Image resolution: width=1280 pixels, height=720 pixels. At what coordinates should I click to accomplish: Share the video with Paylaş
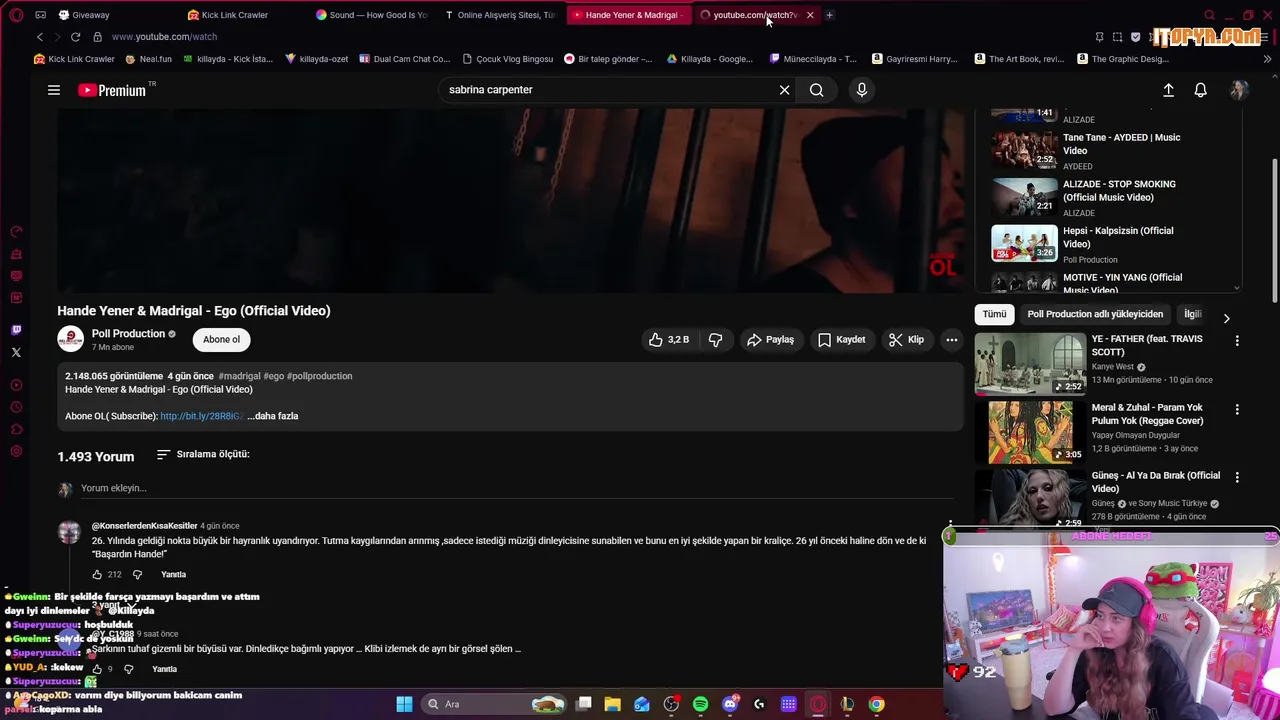(770, 340)
